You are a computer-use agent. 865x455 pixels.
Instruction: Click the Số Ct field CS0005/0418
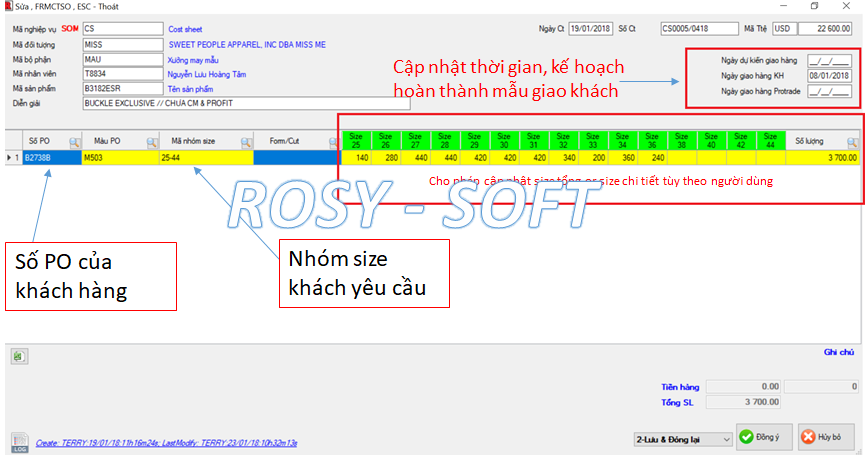pyautogui.click(x=700, y=28)
